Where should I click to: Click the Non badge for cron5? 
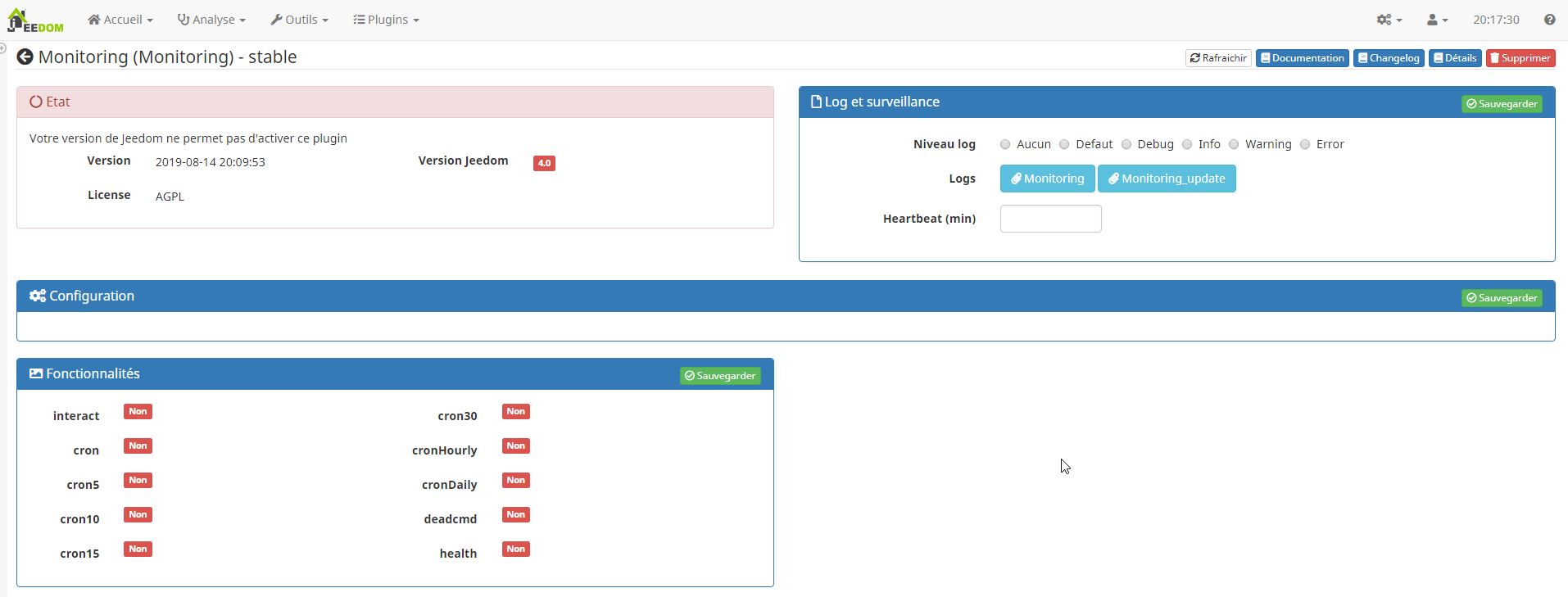pyautogui.click(x=138, y=480)
